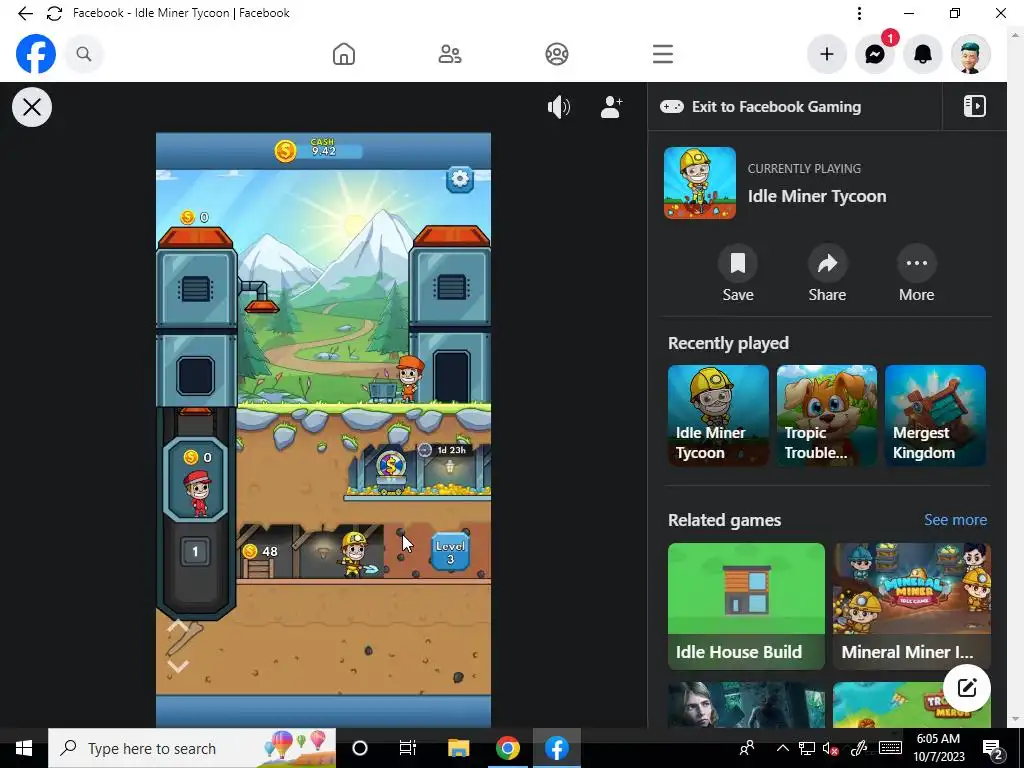The width and height of the screenshot is (1024, 768).
Task: Close the game with the X button
Action: (x=31, y=106)
